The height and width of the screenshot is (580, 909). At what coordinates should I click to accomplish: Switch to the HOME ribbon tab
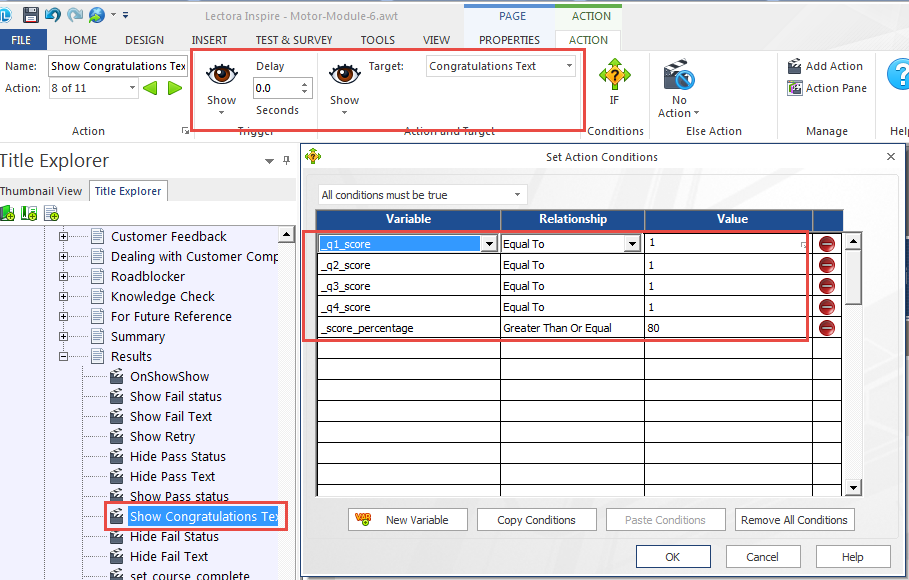click(81, 40)
